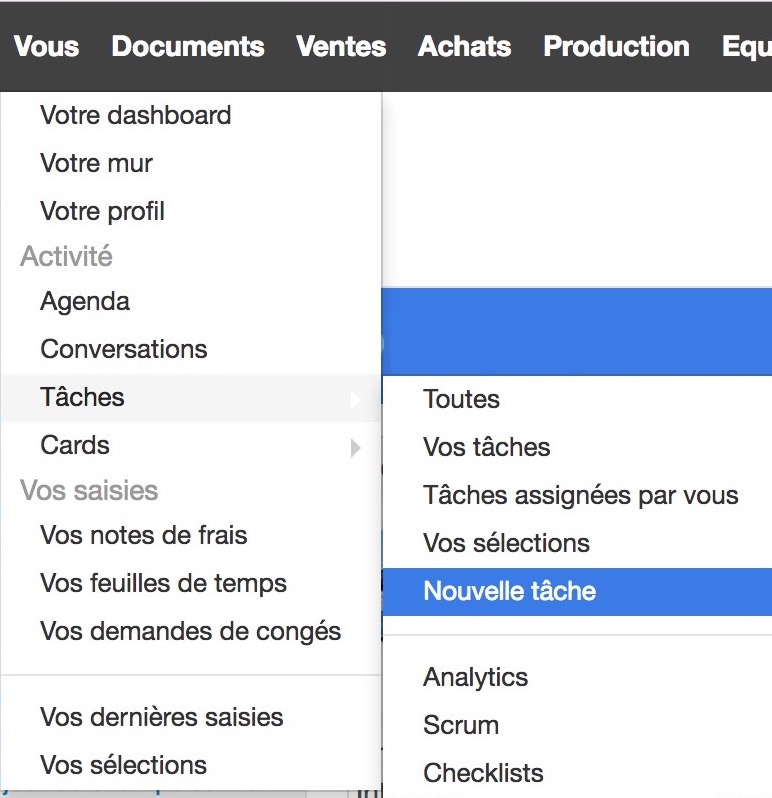Open the Ventes menu

341,46
